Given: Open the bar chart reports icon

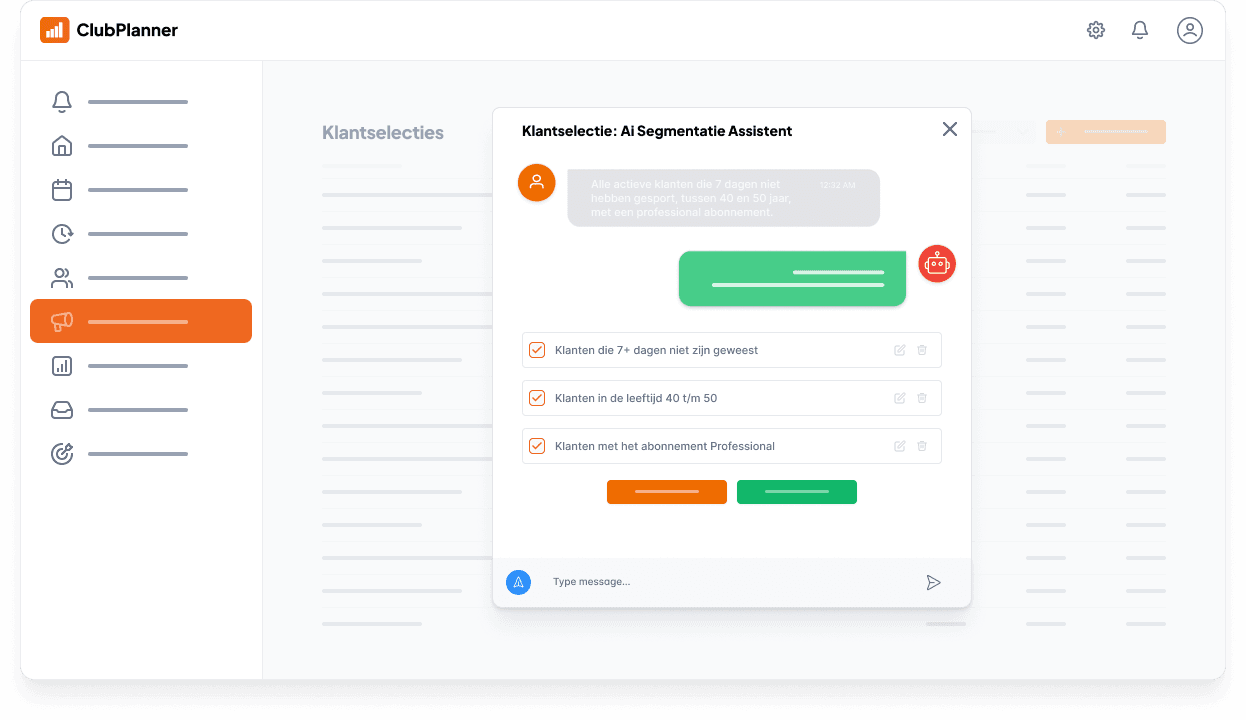Looking at the screenshot, I should (62, 366).
